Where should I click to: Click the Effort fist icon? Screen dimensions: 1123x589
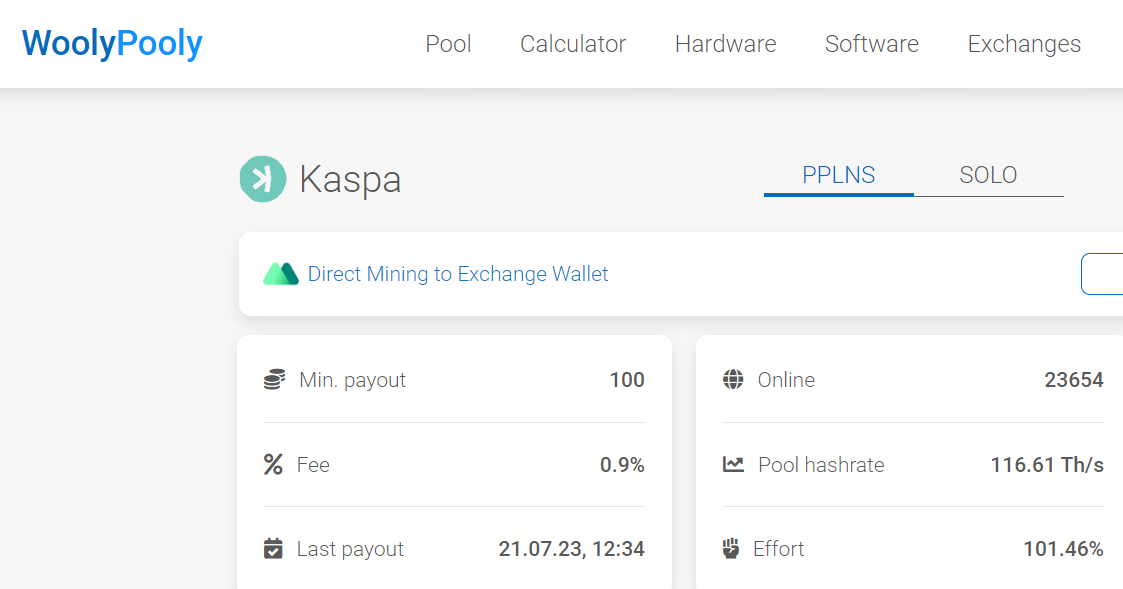pyautogui.click(x=731, y=549)
